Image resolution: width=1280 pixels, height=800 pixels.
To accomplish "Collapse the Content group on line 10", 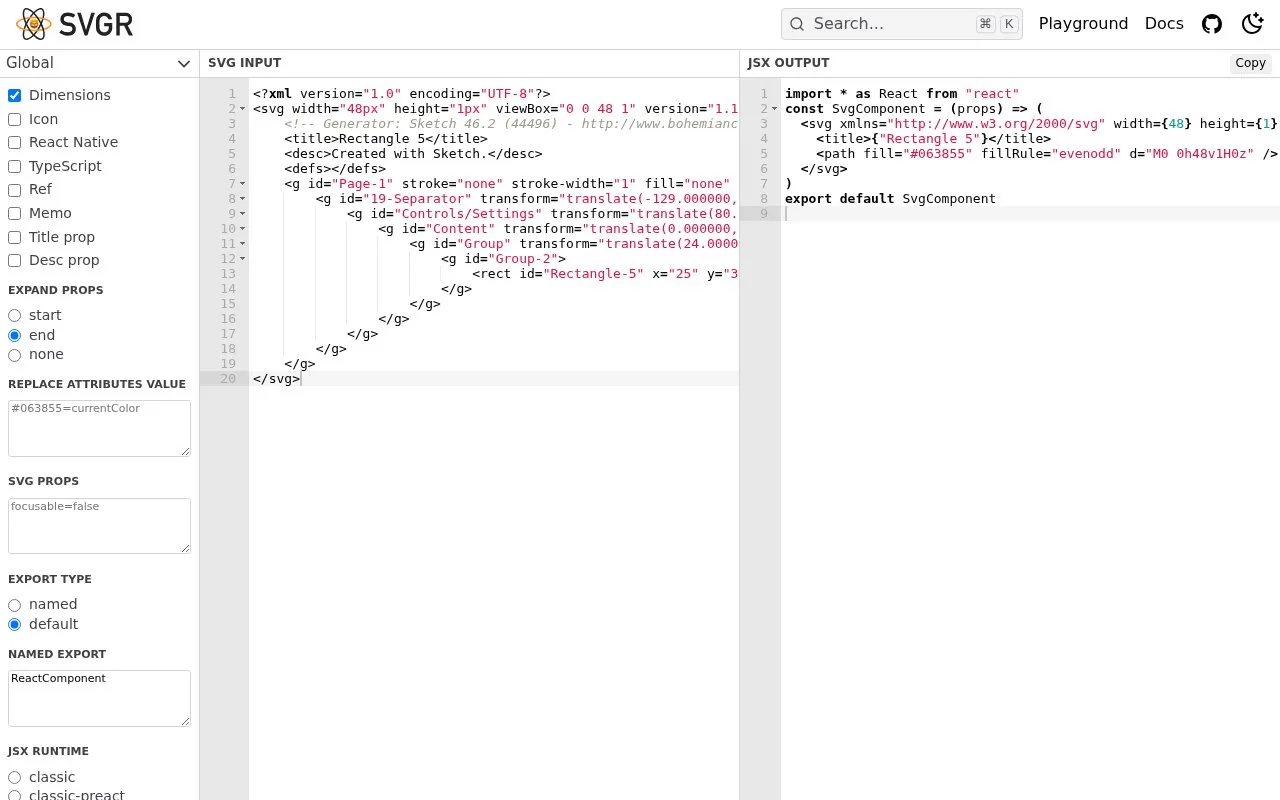I will (x=243, y=229).
